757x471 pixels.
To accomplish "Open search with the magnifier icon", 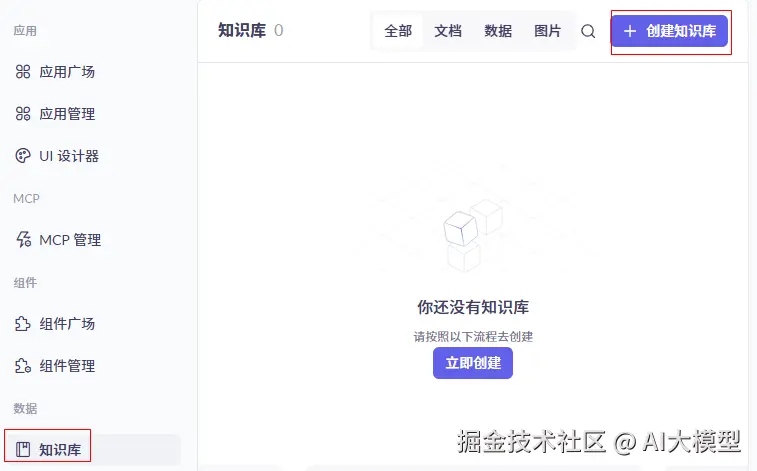I will point(588,31).
